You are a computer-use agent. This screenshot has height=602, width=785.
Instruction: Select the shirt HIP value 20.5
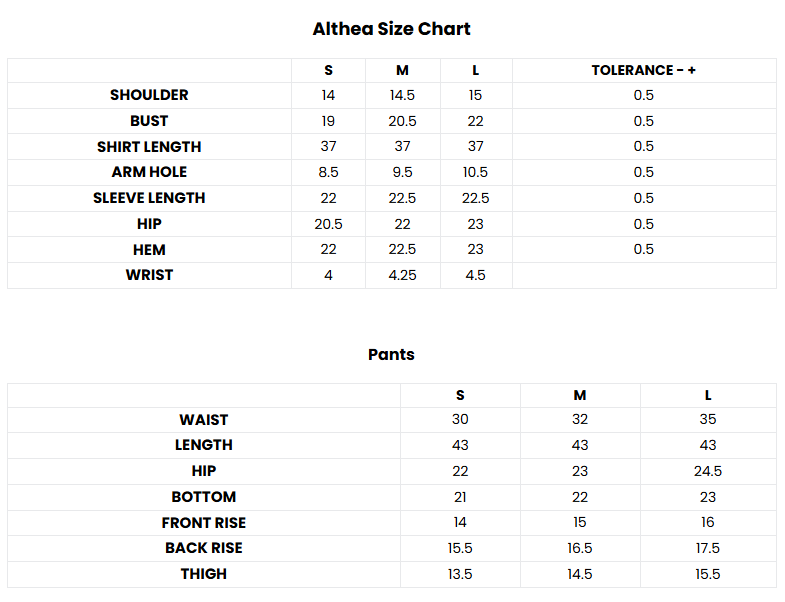coord(328,224)
